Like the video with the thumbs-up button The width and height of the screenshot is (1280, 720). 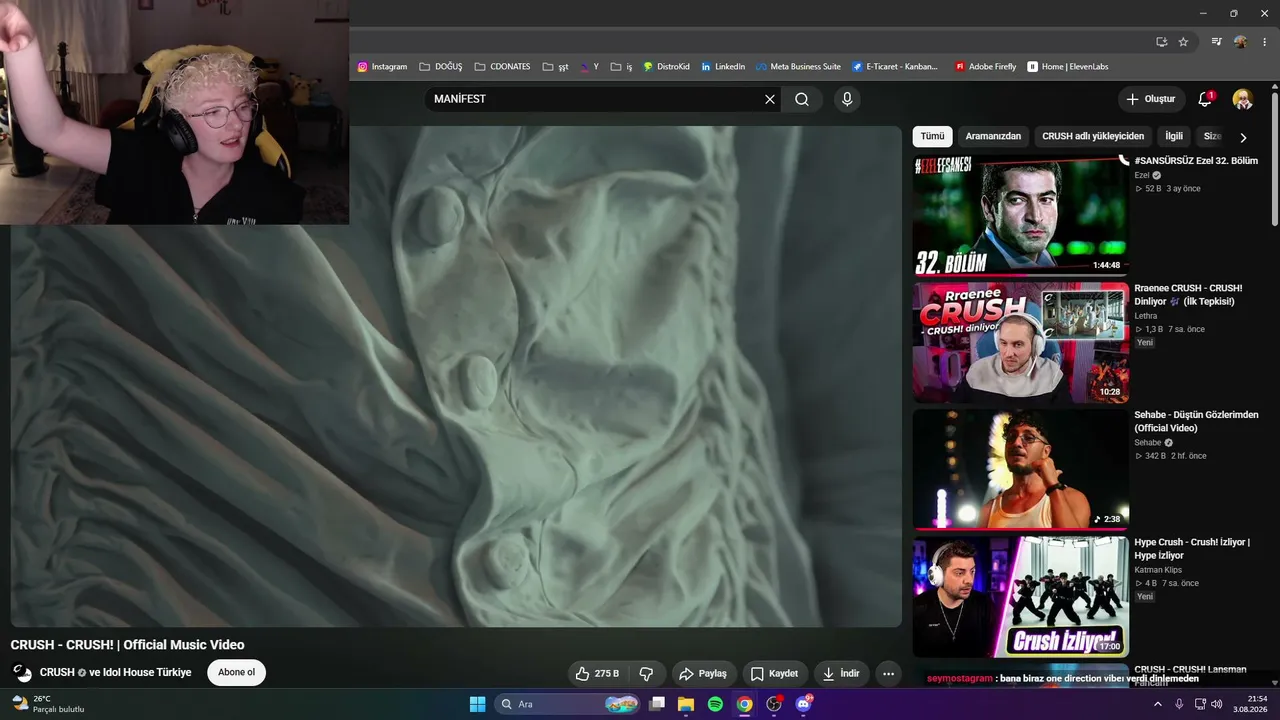[597, 674]
